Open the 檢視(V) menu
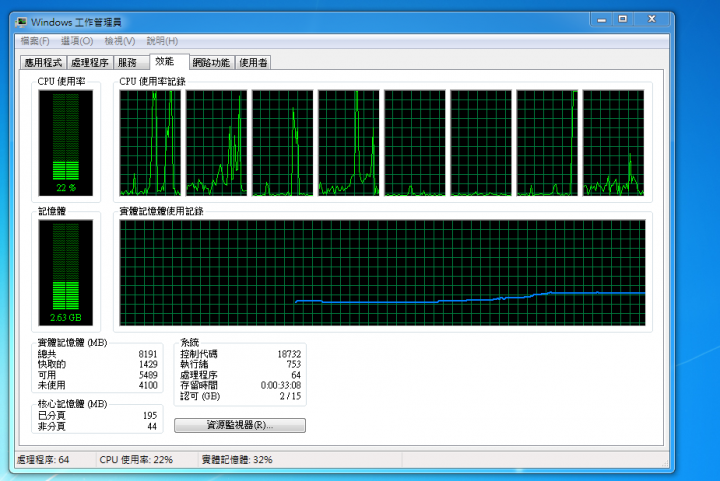The height and width of the screenshot is (481, 720). 120,41
